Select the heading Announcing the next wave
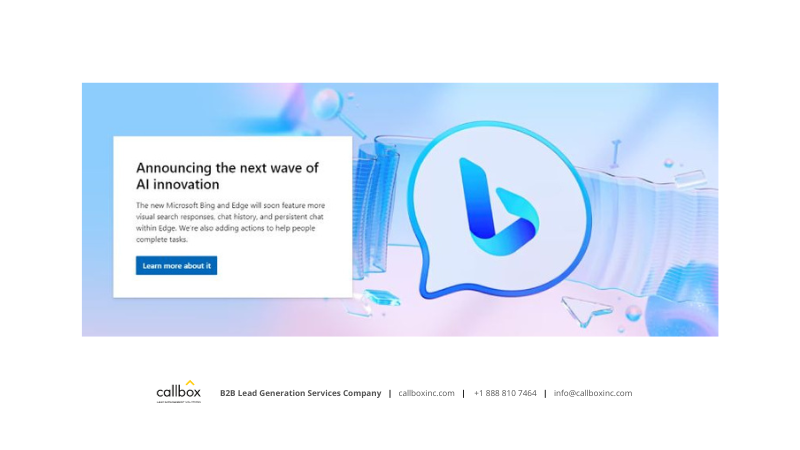 click(227, 176)
